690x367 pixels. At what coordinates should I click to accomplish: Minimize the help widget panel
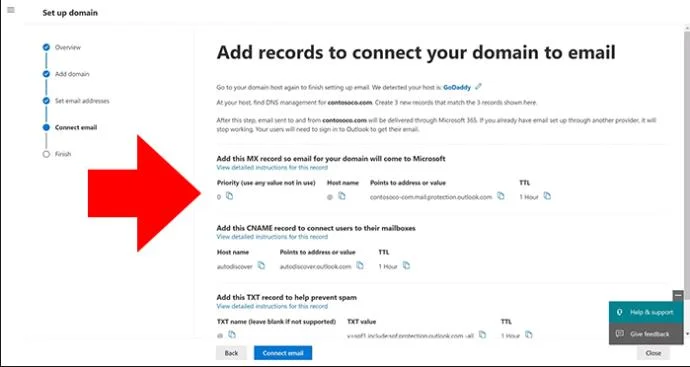(678, 296)
